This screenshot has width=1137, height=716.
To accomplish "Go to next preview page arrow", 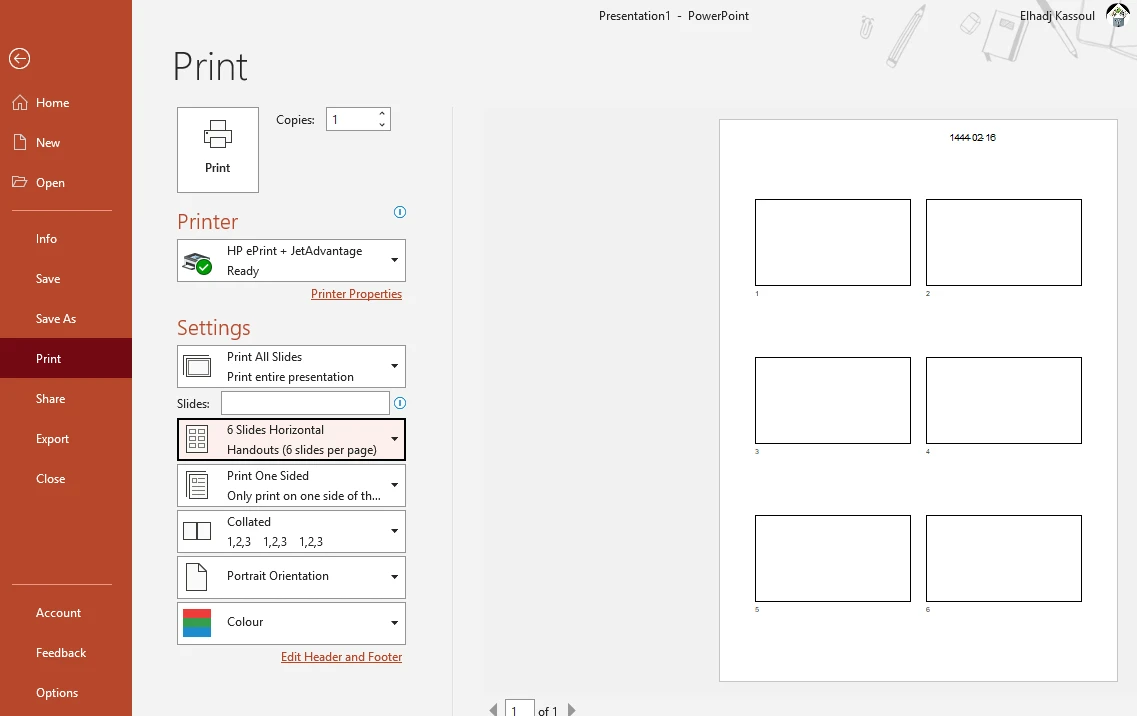I will [571, 709].
